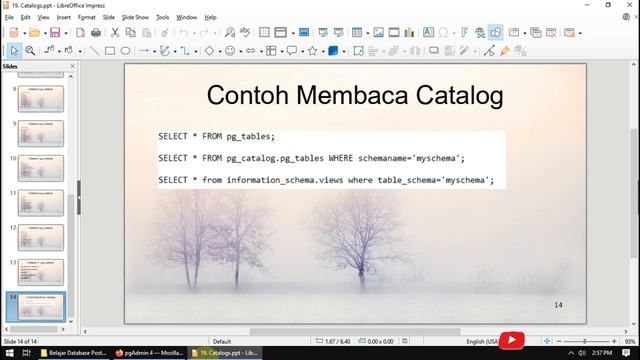Open the Windows Start menu
640x360 pixels.
click(9, 353)
